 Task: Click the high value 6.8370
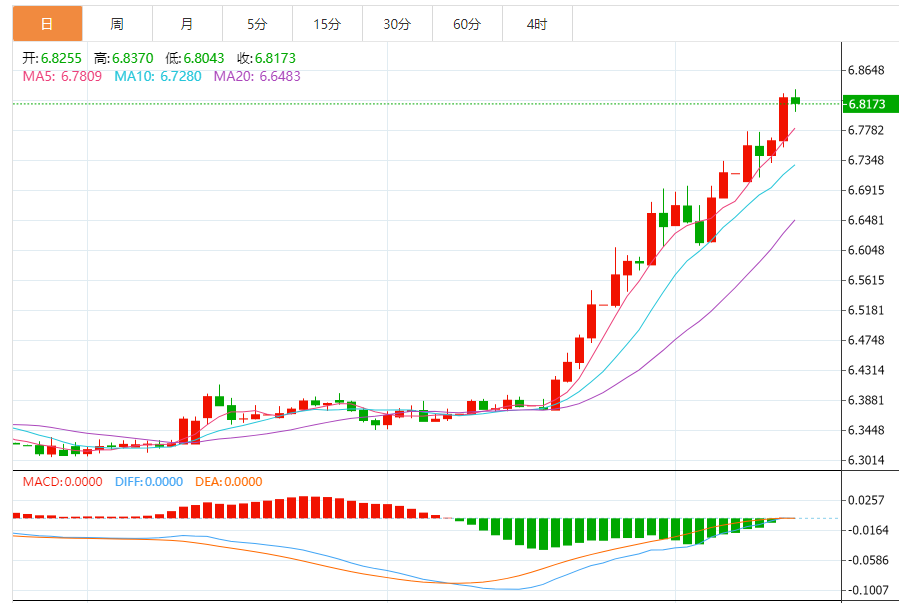132,58
